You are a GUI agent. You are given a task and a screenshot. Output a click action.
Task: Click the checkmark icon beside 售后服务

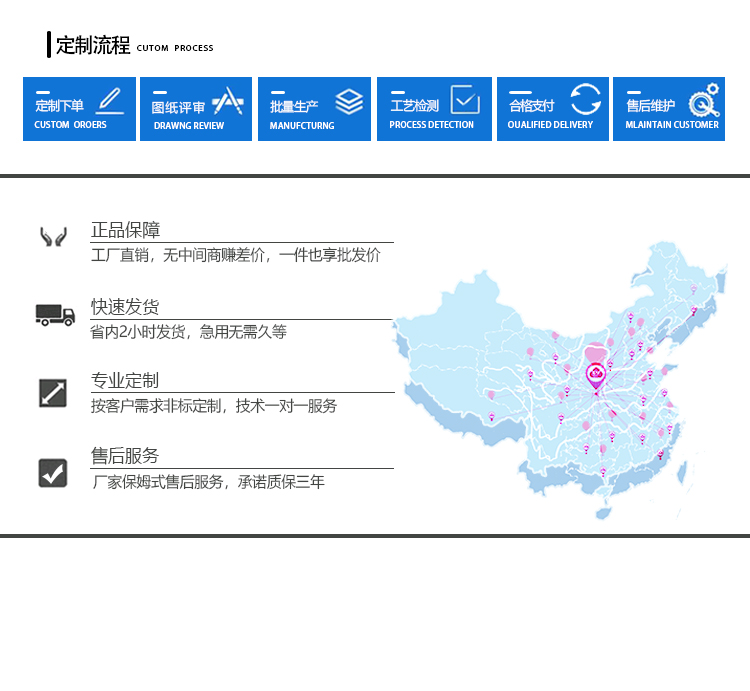tap(53, 472)
